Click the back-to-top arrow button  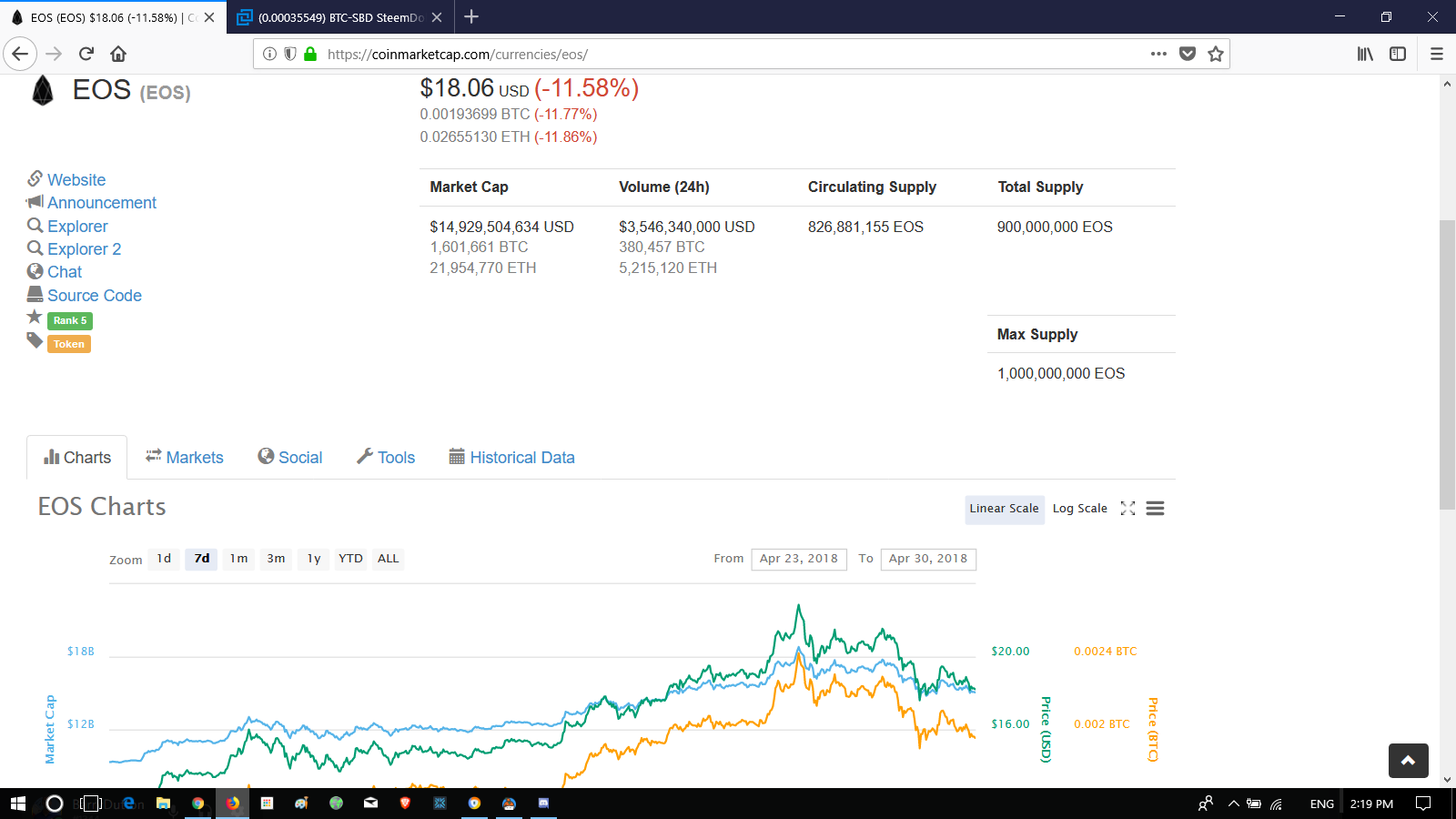1409,761
